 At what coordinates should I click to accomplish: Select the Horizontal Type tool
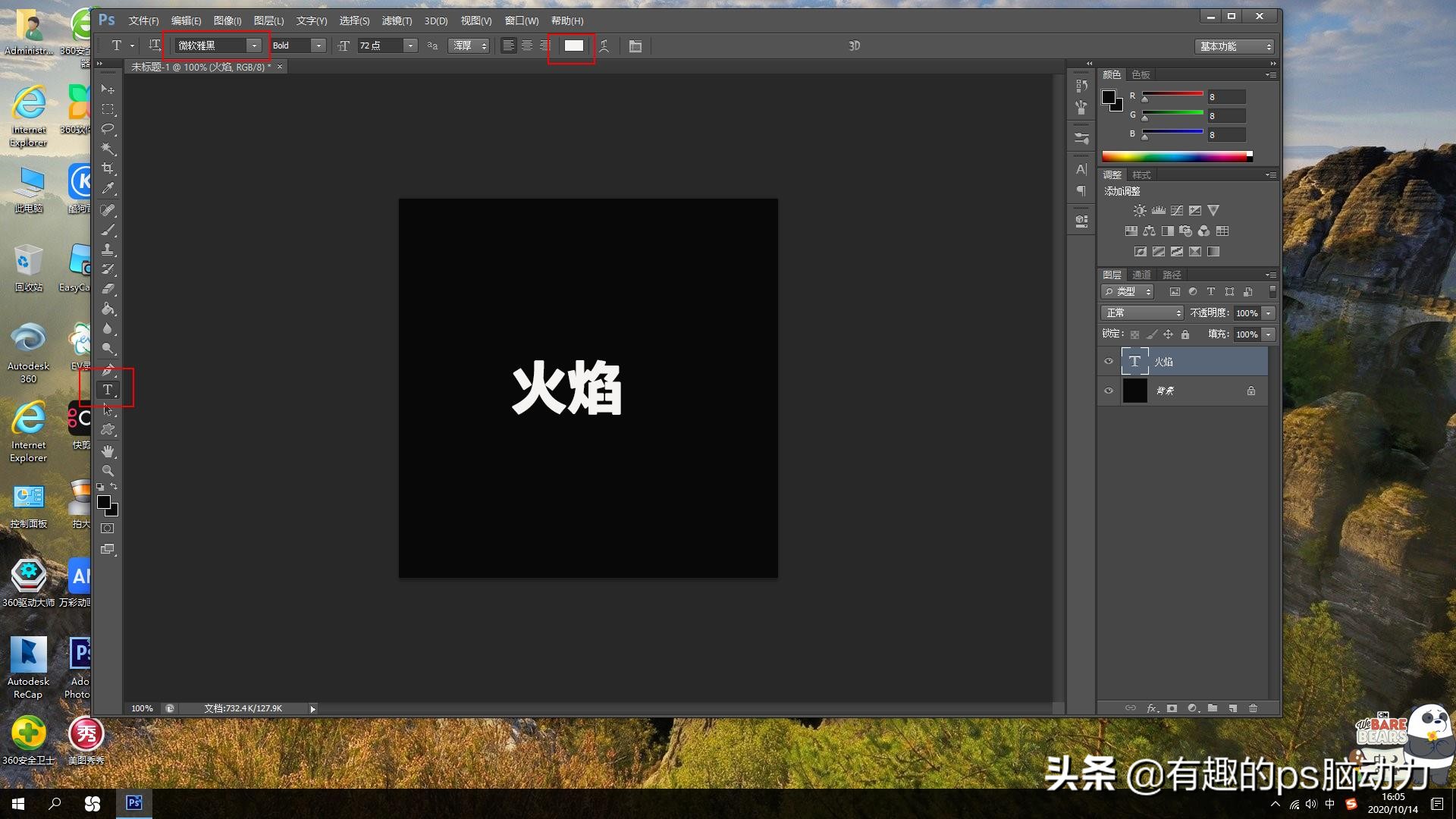pyautogui.click(x=108, y=390)
